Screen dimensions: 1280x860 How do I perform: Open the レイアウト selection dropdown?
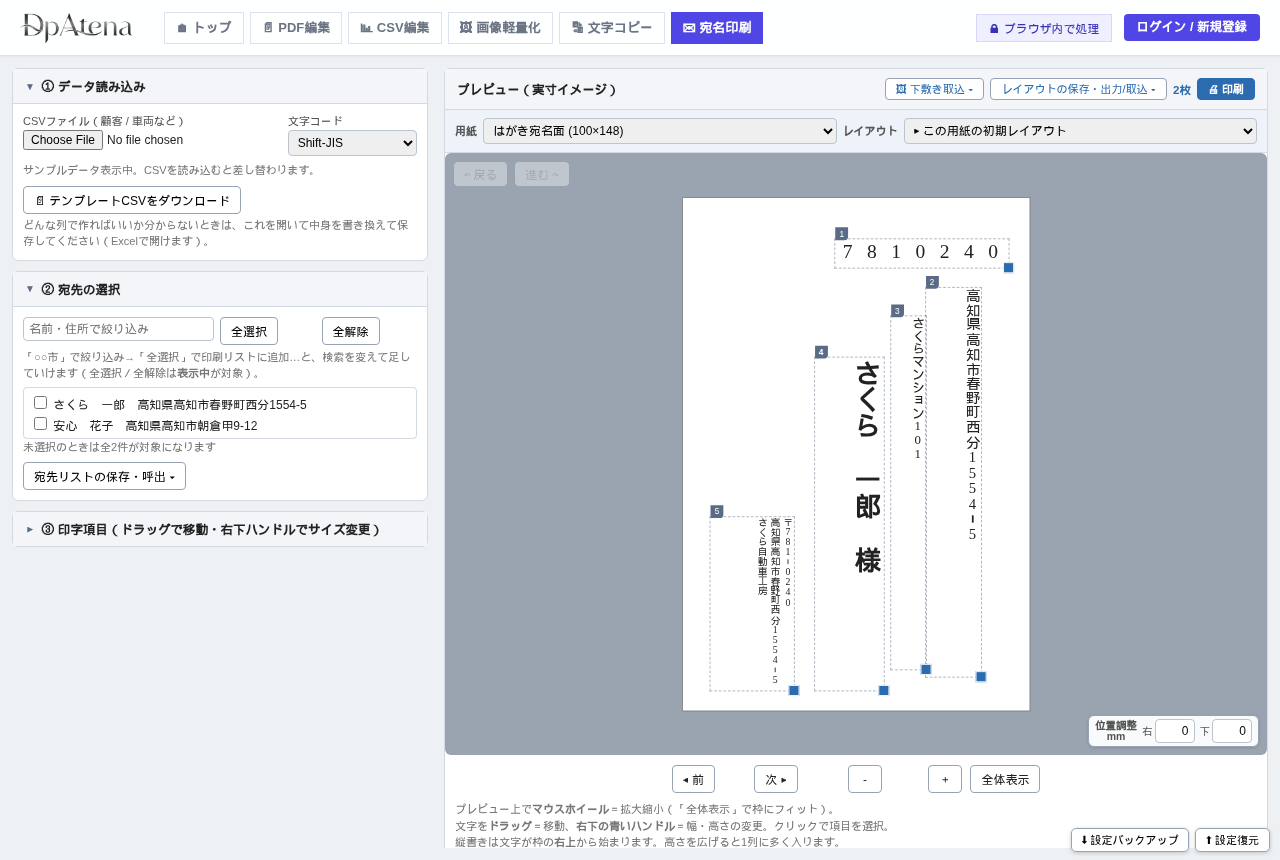click(x=1080, y=131)
